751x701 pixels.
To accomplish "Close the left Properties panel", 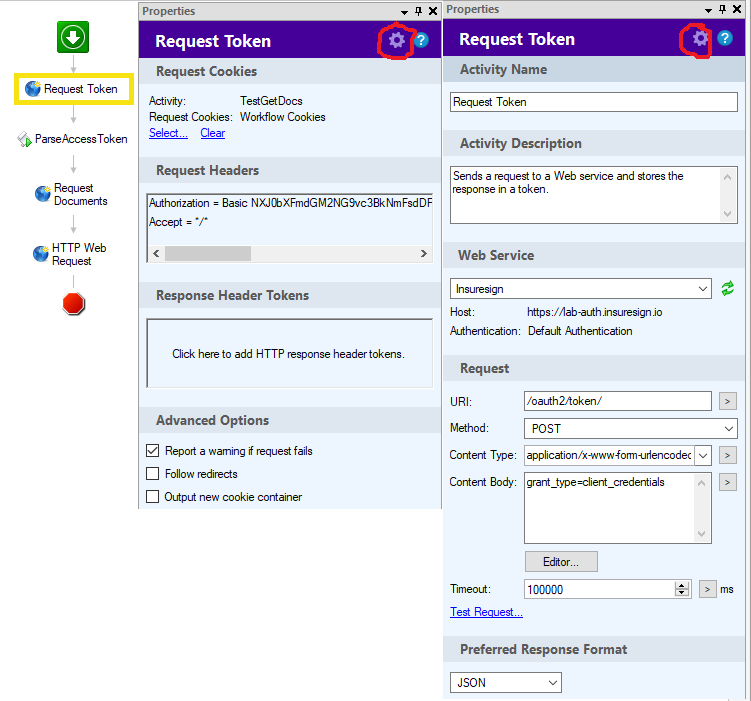I will 432,11.
